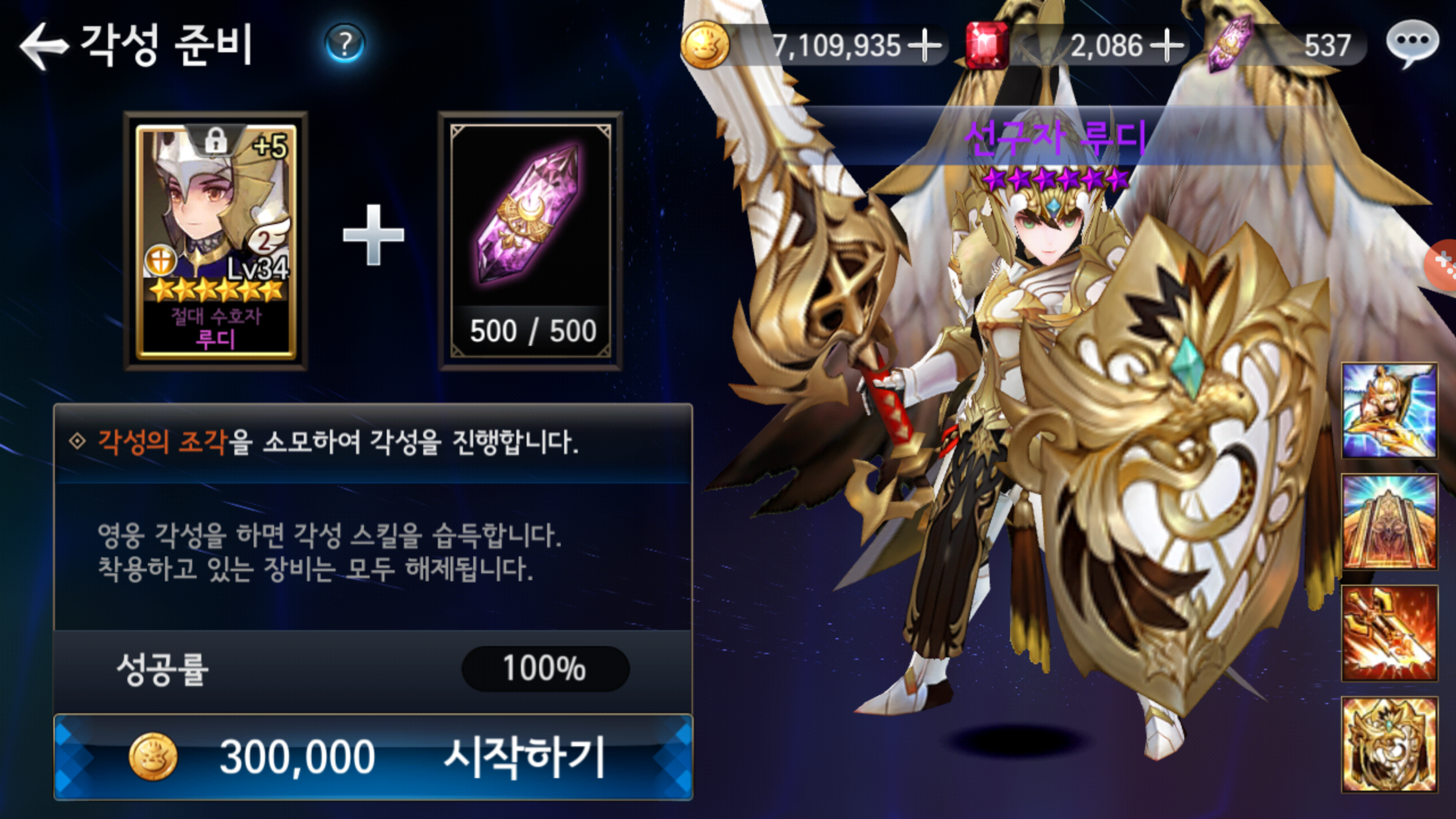Tap the lock icon on hero card

pyautogui.click(x=216, y=140)
